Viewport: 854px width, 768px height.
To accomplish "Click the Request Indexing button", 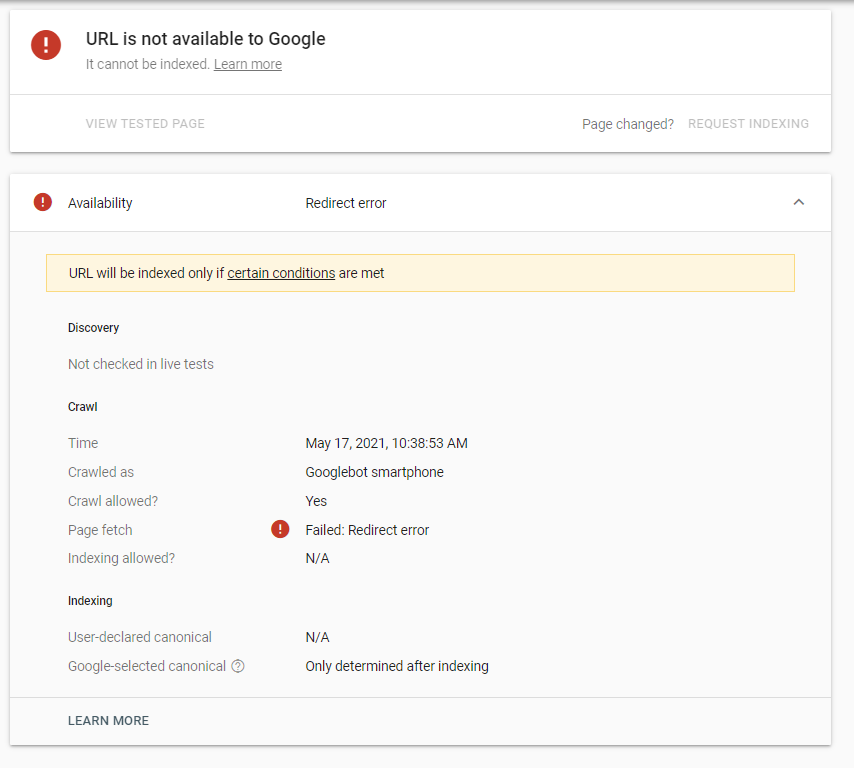I will point(748,124).
